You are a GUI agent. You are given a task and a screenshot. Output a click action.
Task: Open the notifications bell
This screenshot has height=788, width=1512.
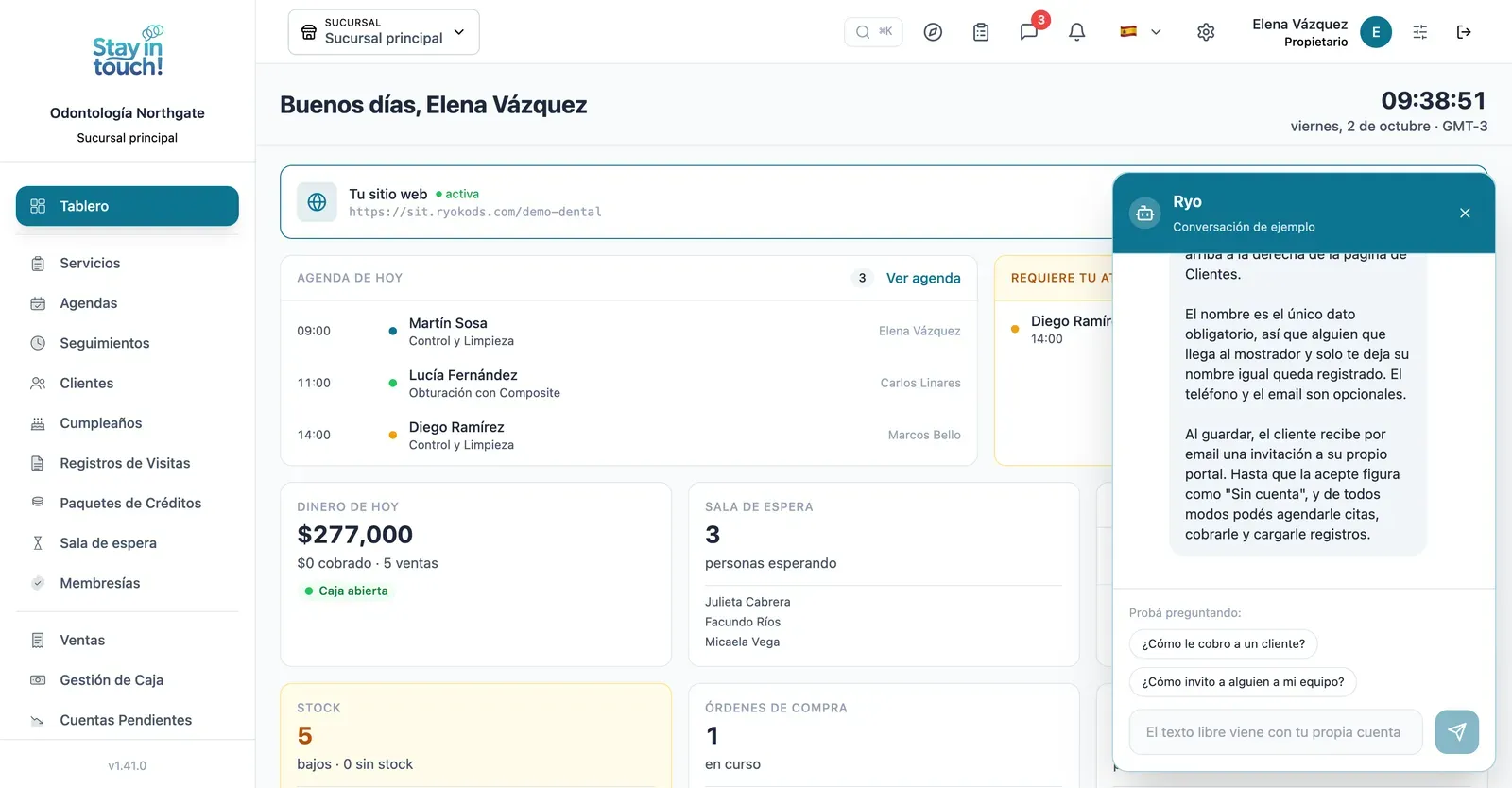(x=1076, y=32)
